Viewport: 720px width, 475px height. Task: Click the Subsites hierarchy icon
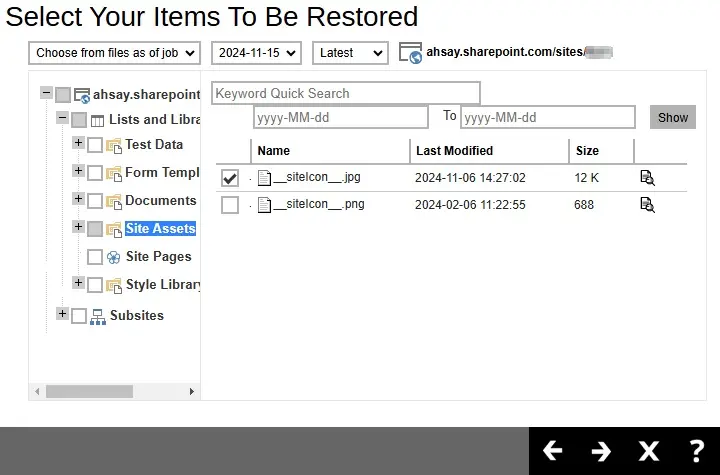coord(98,317)
